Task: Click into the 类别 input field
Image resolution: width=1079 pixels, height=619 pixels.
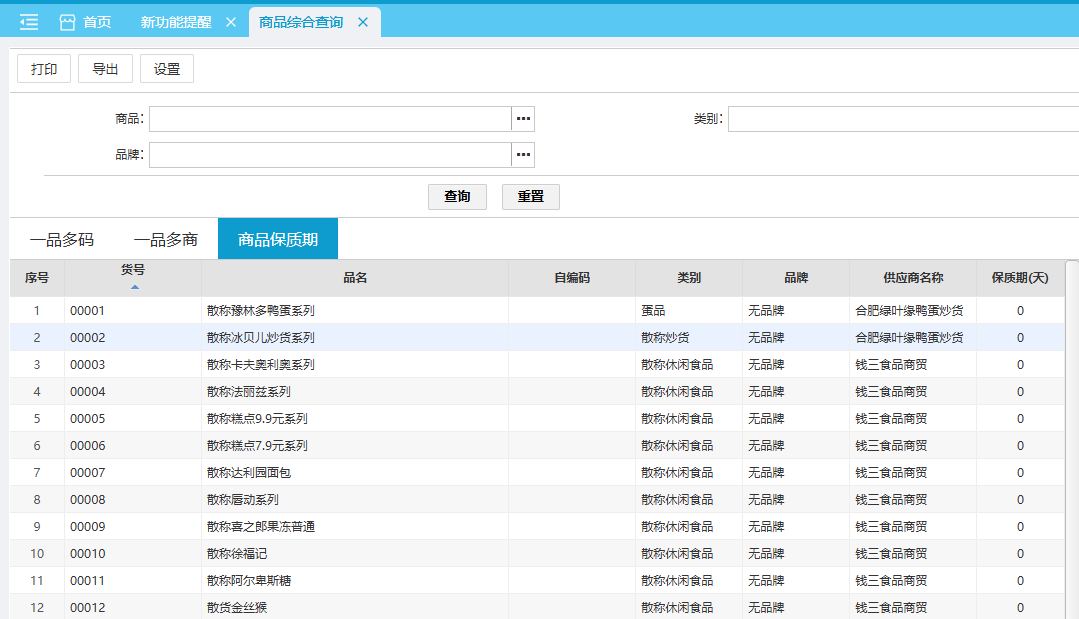Action: click(x=900, y=119)
